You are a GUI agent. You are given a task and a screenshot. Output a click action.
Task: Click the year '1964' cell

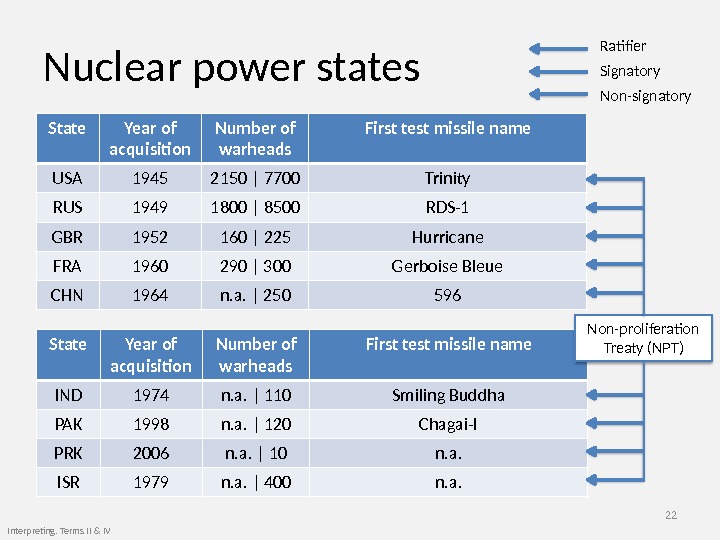150,295
